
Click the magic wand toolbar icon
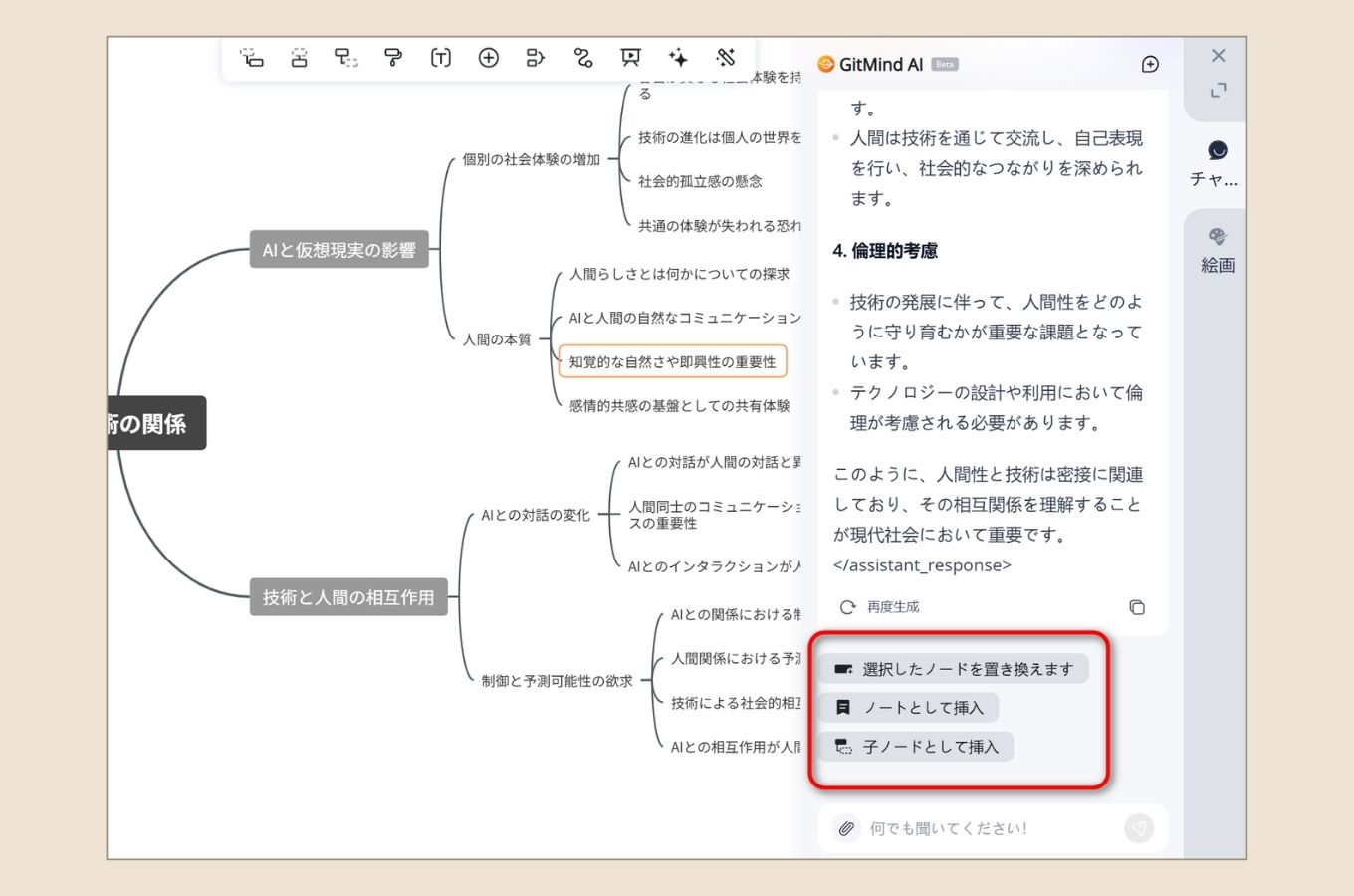[726, 57]
